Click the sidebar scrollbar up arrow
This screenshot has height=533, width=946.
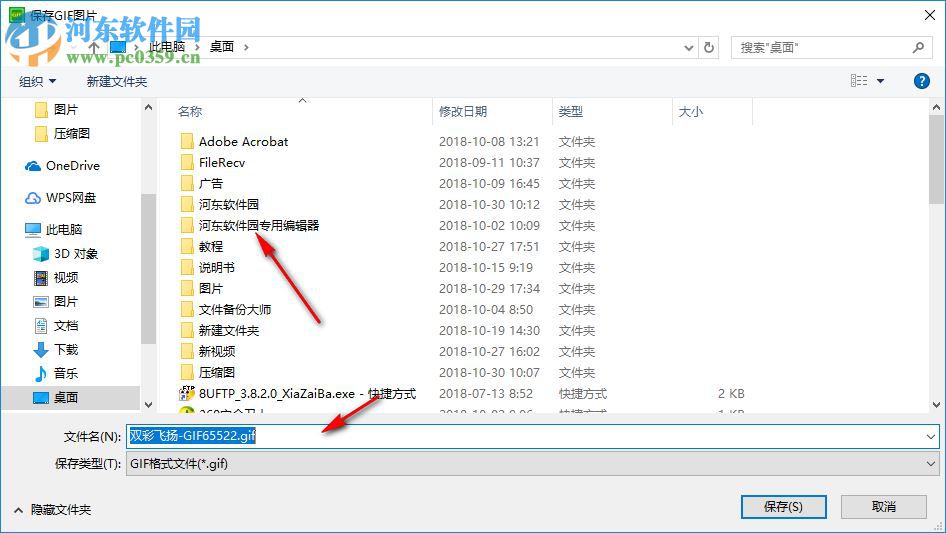click(x=148, y=108)
